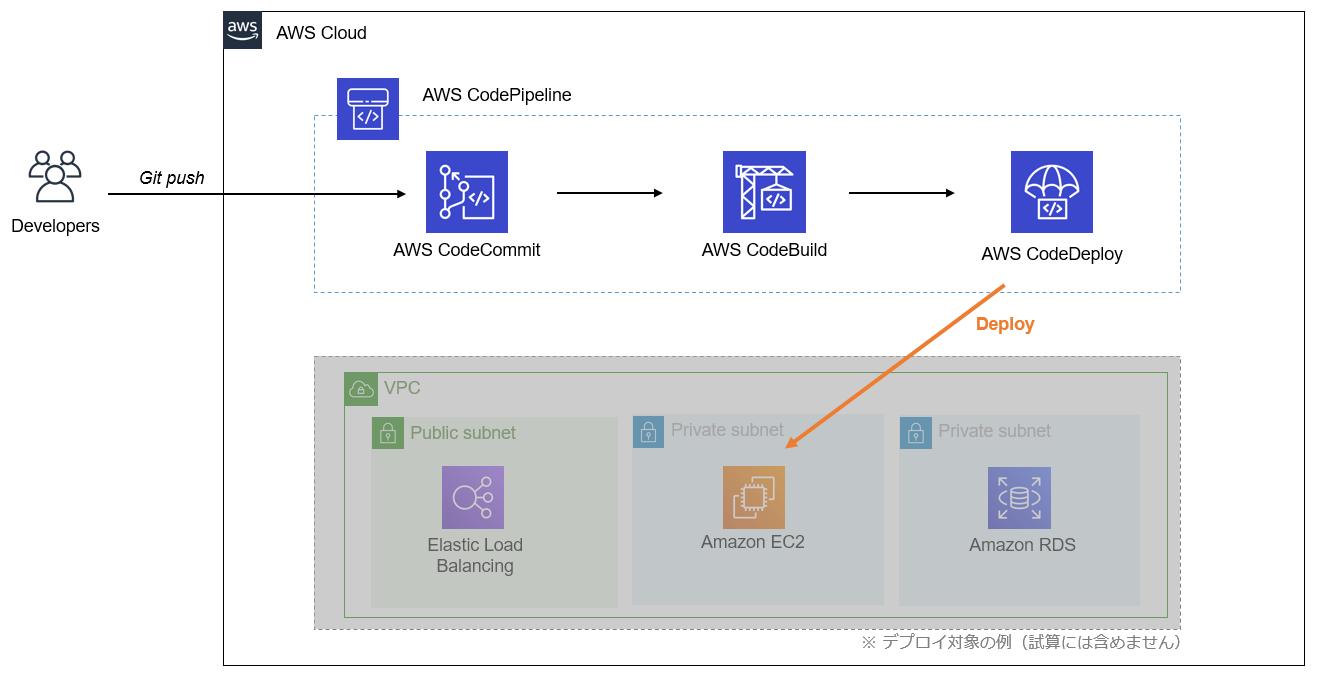
Task: Select the AWS CodeBuild crane icon
Action: pyautogui.click(x=764, y=192)
